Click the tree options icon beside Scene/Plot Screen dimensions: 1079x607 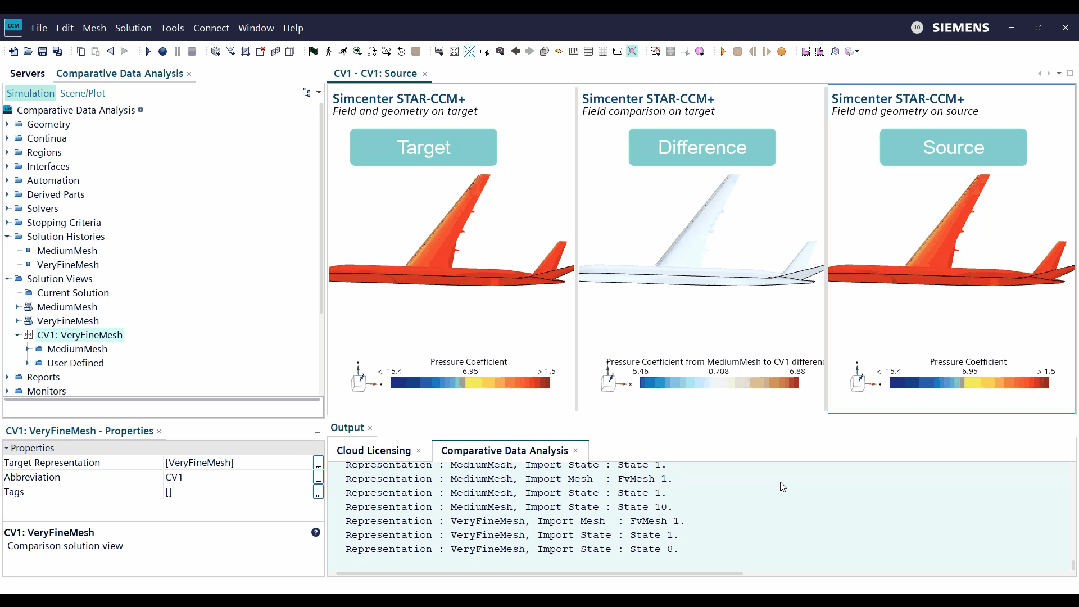307,92
